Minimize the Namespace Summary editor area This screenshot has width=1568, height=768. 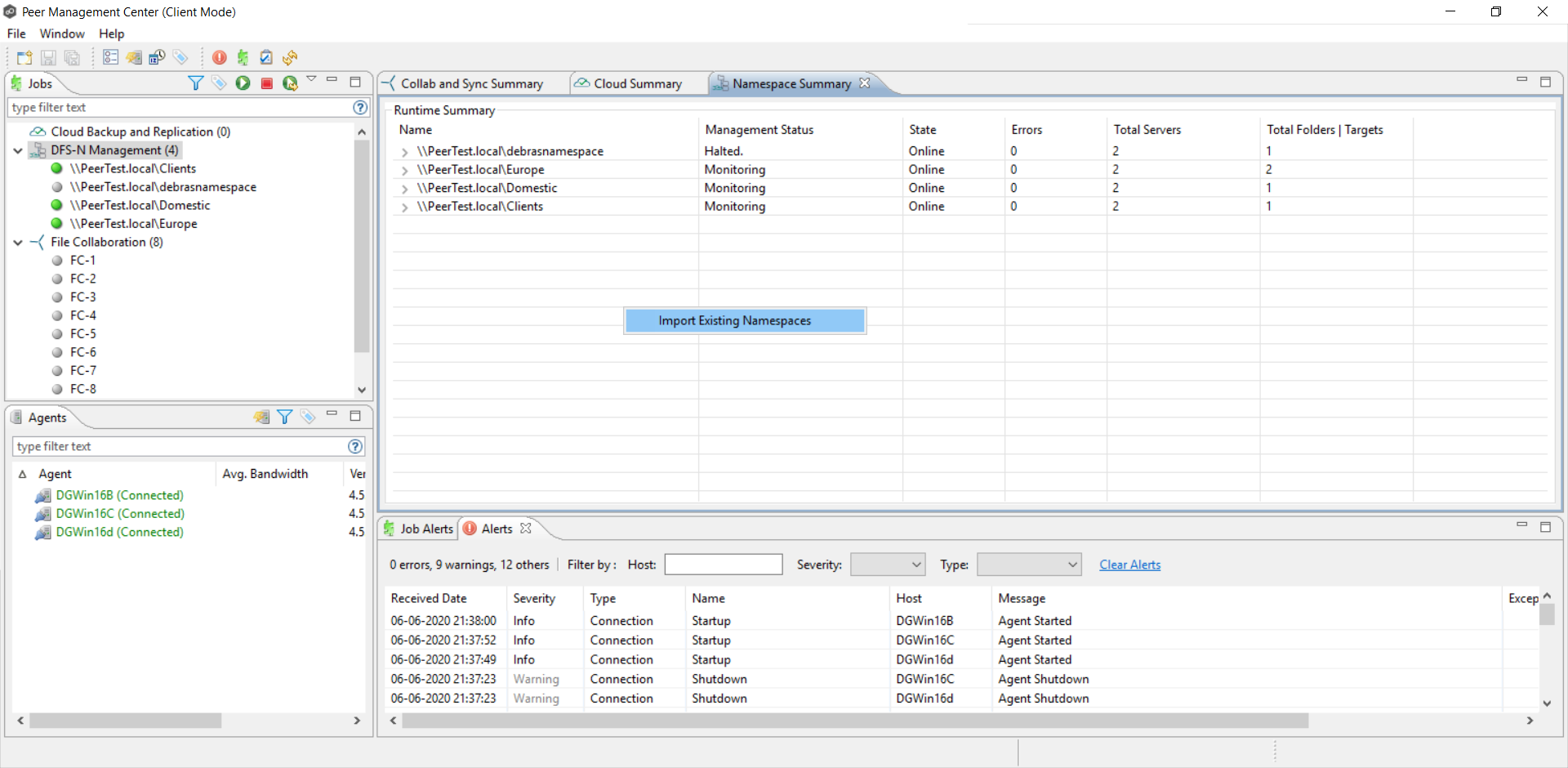click(x=1521, y=79)
